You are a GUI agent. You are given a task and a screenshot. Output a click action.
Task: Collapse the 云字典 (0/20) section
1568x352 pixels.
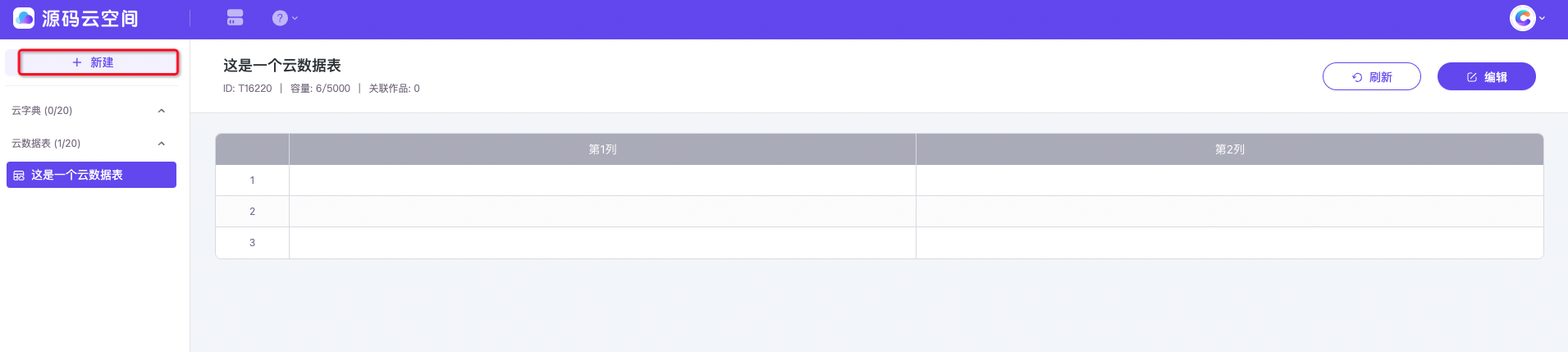pos(162,111)
